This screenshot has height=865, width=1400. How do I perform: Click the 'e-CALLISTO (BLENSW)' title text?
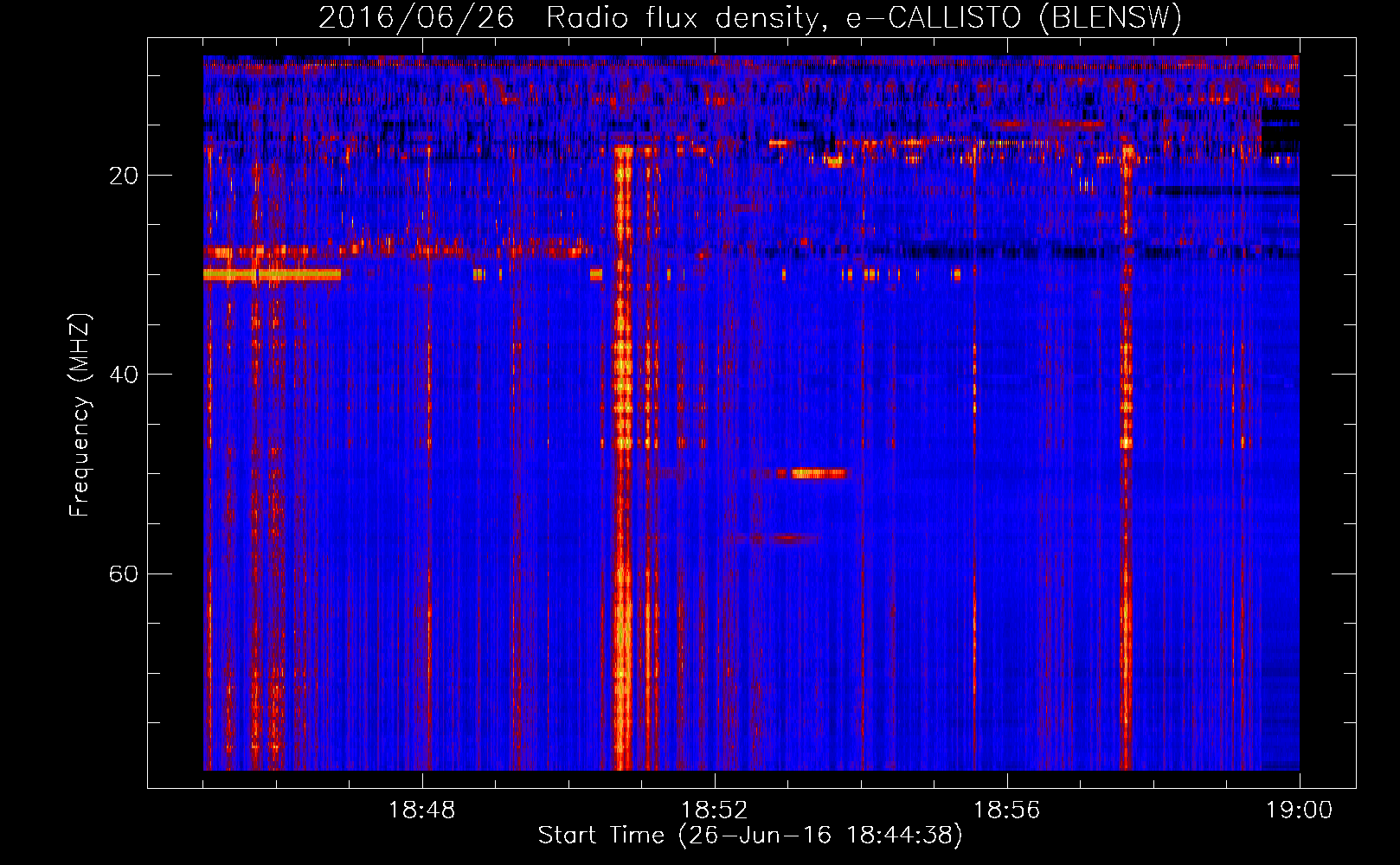pos(1014,17)
